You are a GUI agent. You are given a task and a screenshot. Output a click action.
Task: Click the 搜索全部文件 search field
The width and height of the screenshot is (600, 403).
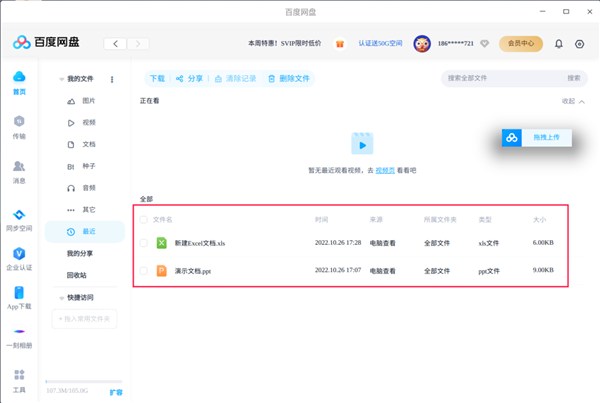tap(500, 78)
